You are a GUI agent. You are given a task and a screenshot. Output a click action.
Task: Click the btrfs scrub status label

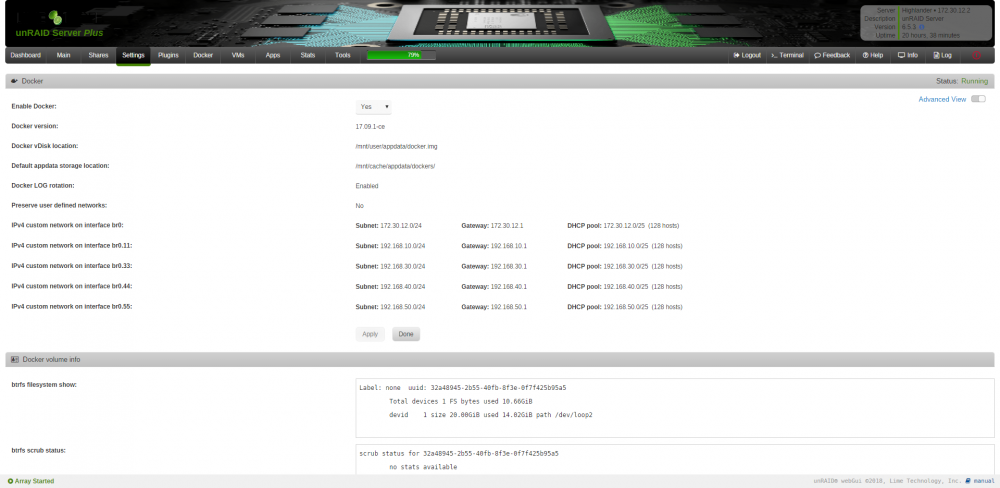[38, 450]
